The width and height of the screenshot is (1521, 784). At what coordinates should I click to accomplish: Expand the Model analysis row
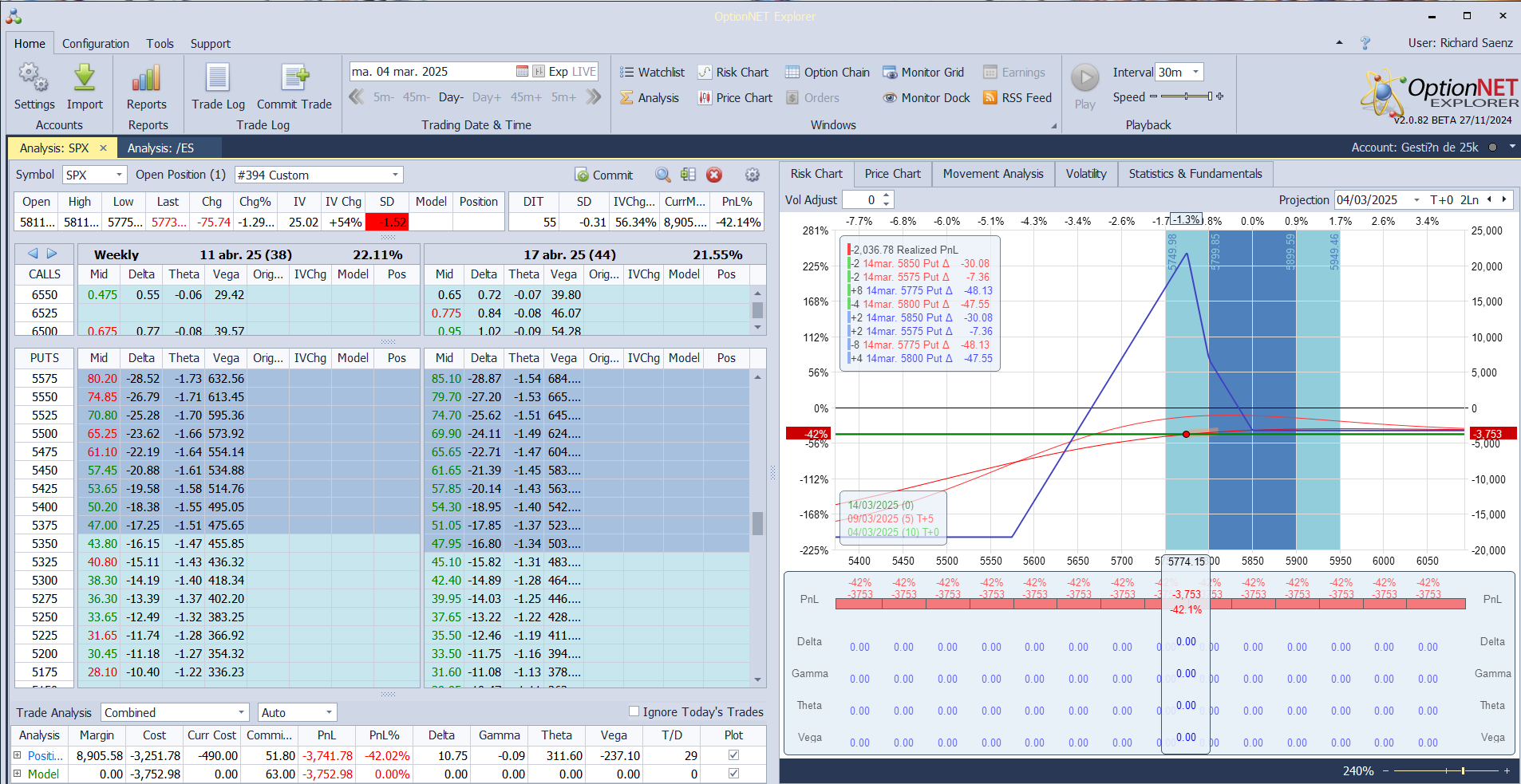point(17,774)
